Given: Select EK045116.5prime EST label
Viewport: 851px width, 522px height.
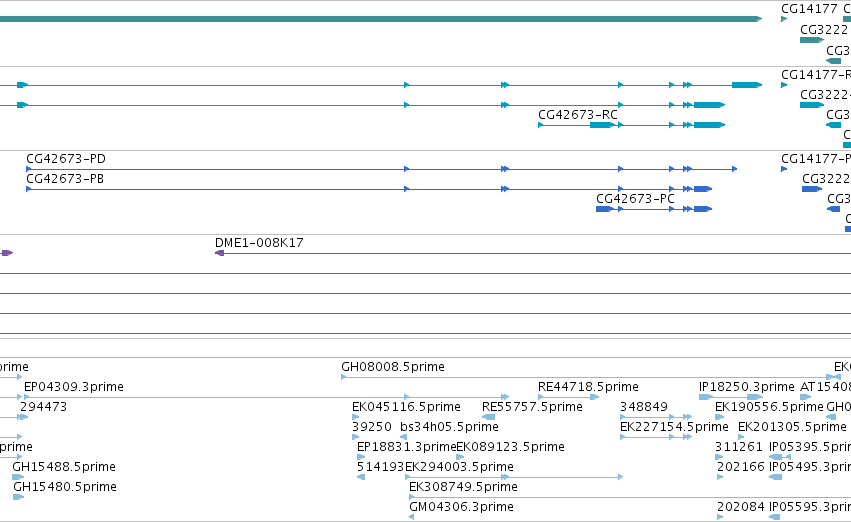Looking at the screenshot, I should tap(406, 407).
